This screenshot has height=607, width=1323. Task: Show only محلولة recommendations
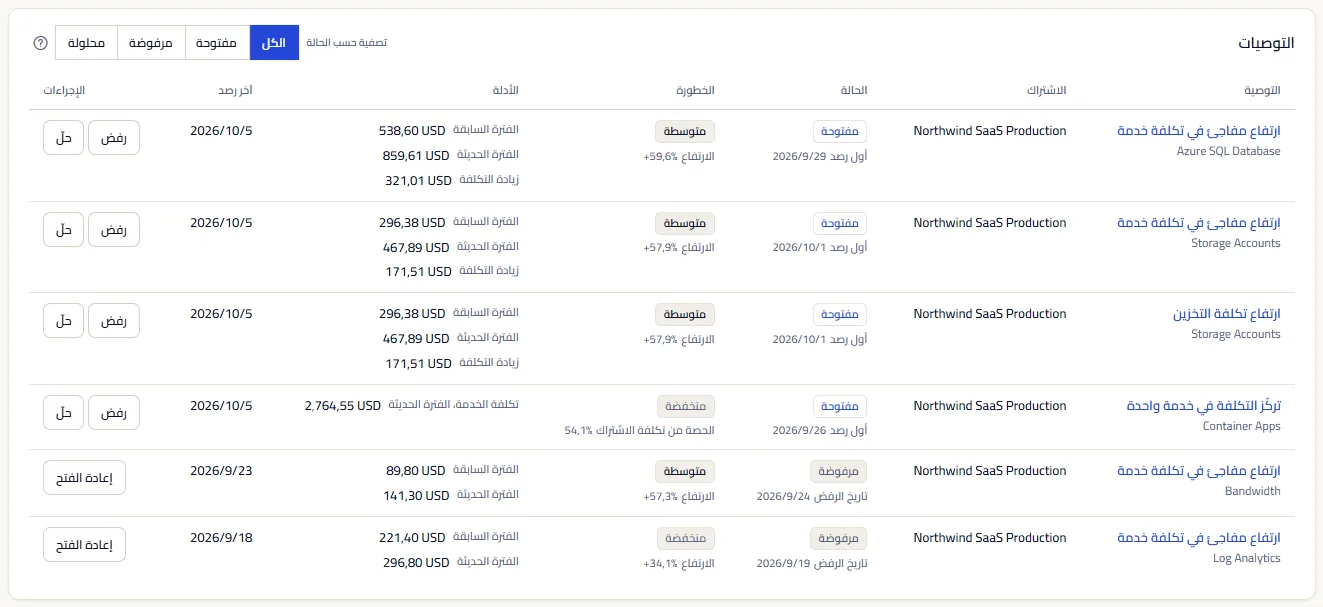pyautogui.click(x=86, y=43)
